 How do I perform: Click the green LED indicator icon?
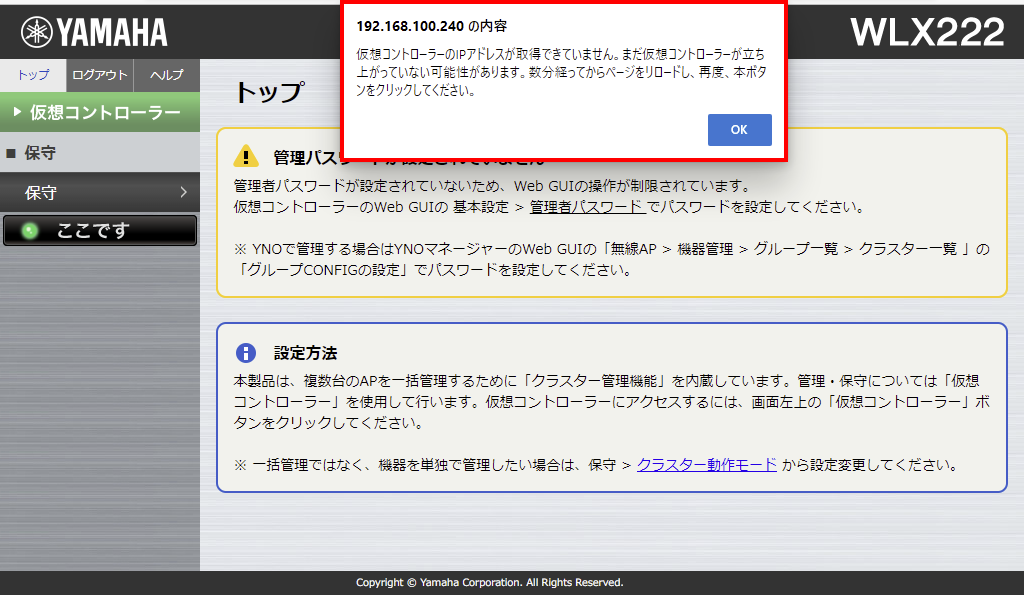(30, 231)
